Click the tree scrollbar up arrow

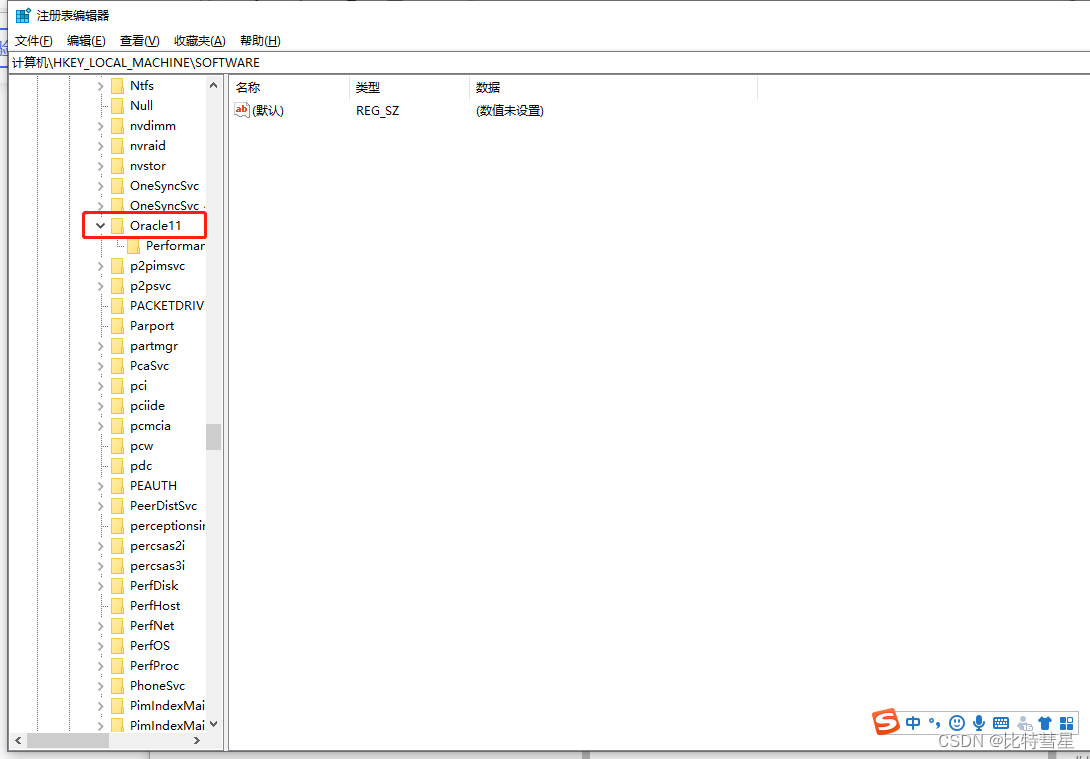click(213, 85)
